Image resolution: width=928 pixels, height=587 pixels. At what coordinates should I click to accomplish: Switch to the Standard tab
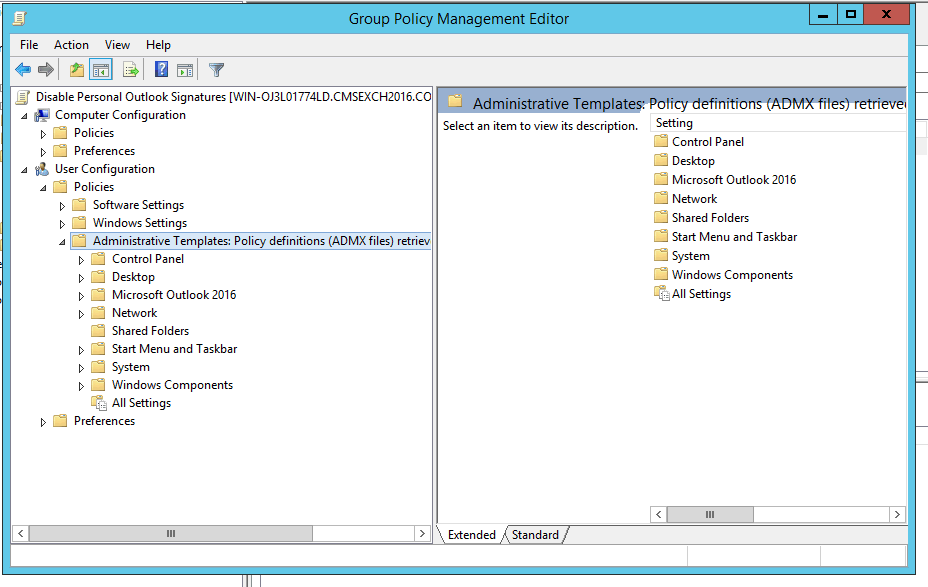coord(535,535)
